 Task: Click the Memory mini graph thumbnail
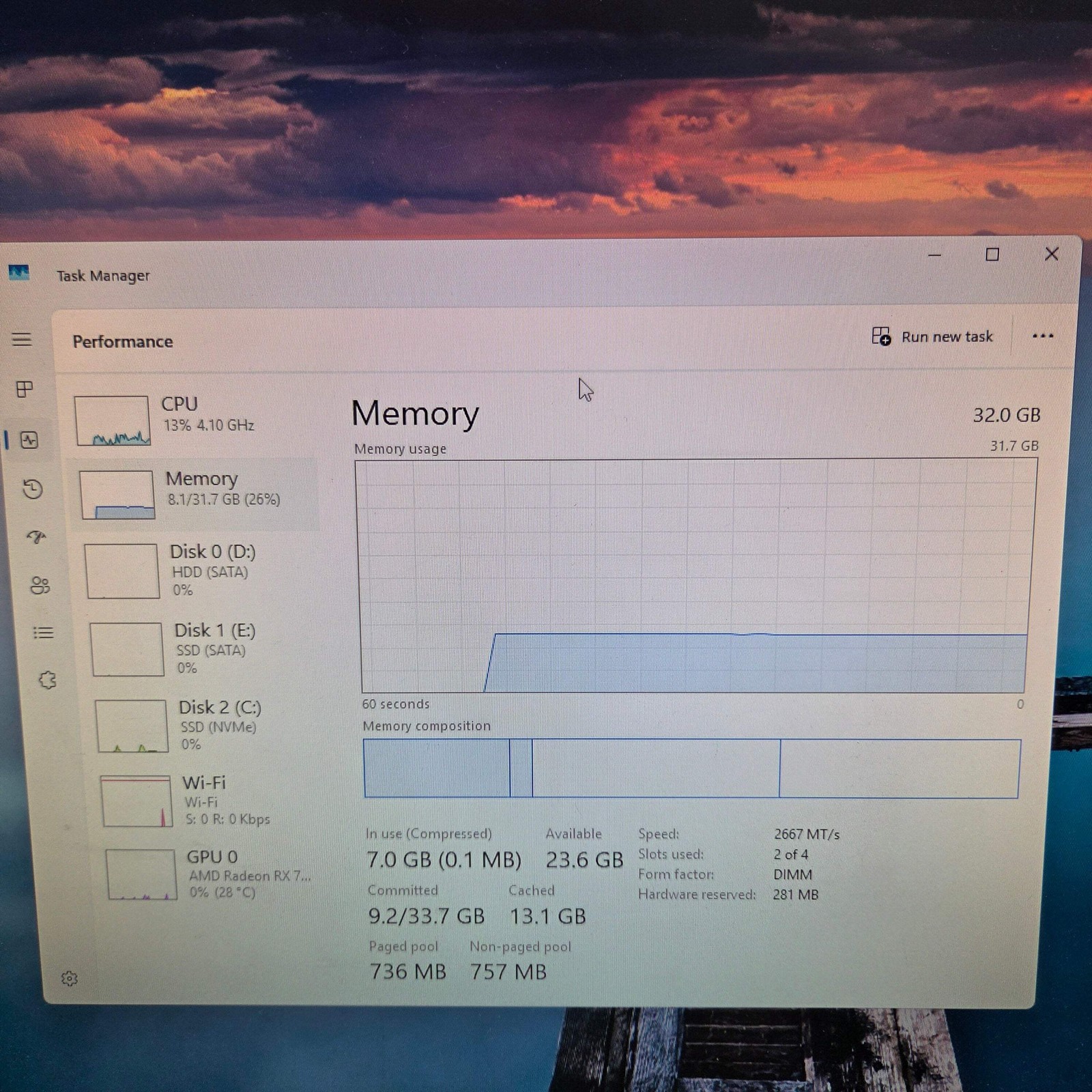[x=117, y=495]
